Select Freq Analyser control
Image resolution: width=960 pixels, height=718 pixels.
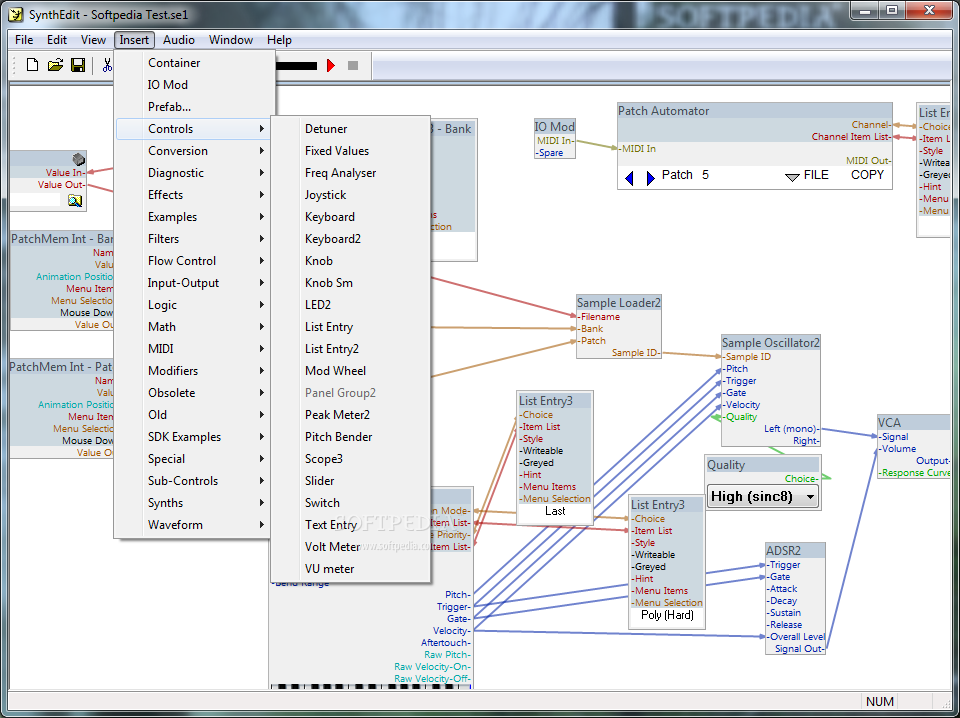point(350,173)
